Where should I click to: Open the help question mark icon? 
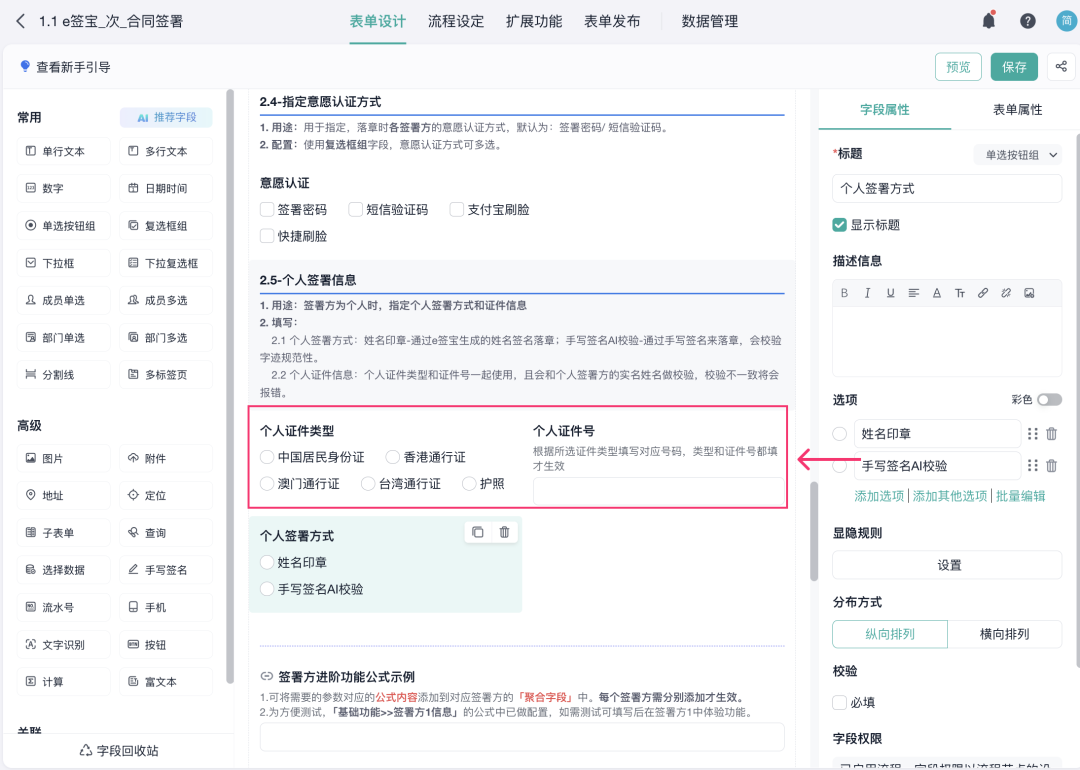point(1028,21)
